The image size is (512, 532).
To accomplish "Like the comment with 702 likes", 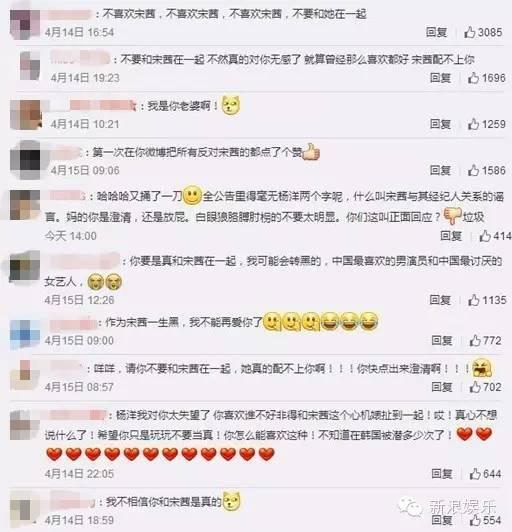I will 475,386.
